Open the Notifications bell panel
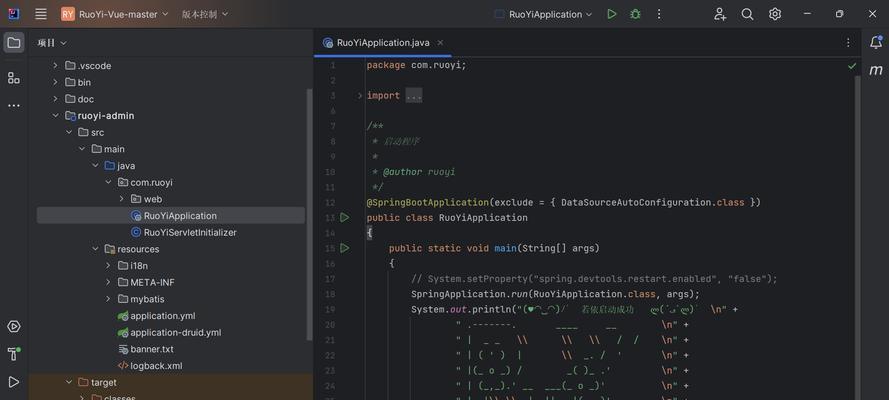Viewport: 889px width, 400px height. pyautogui.click(x=876, y=42)
